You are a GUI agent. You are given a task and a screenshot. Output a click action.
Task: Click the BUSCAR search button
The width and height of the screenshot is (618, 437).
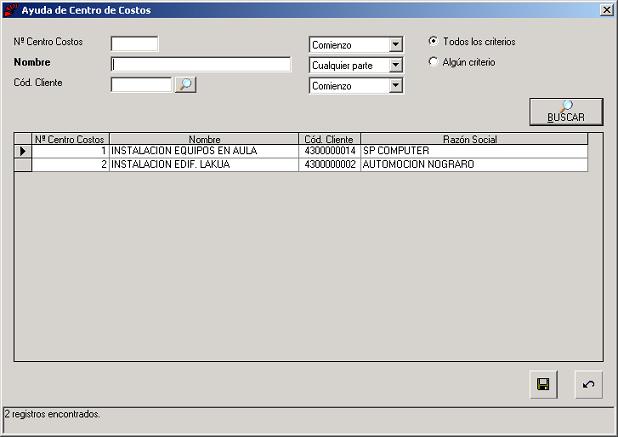click(566, 112)
